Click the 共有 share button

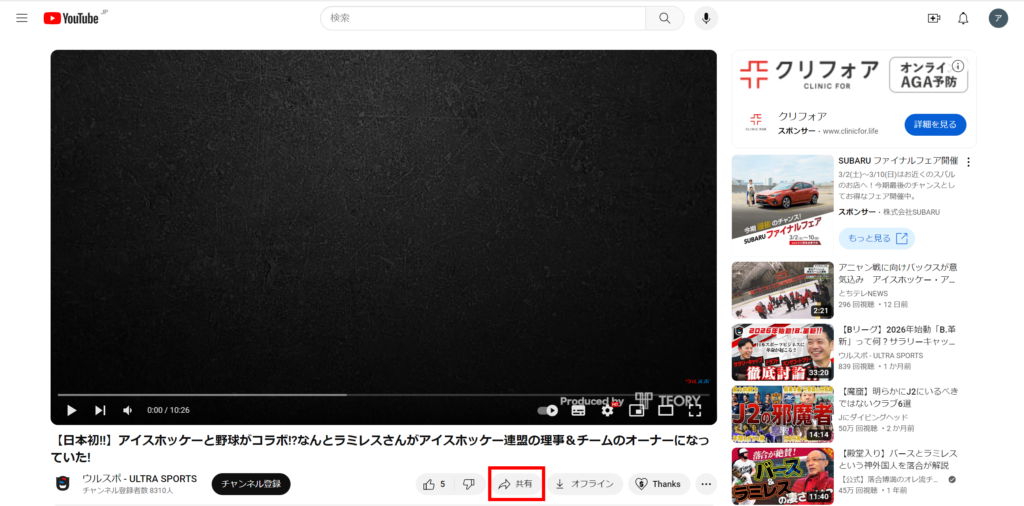pyautogui.click(x=516, y=484)
